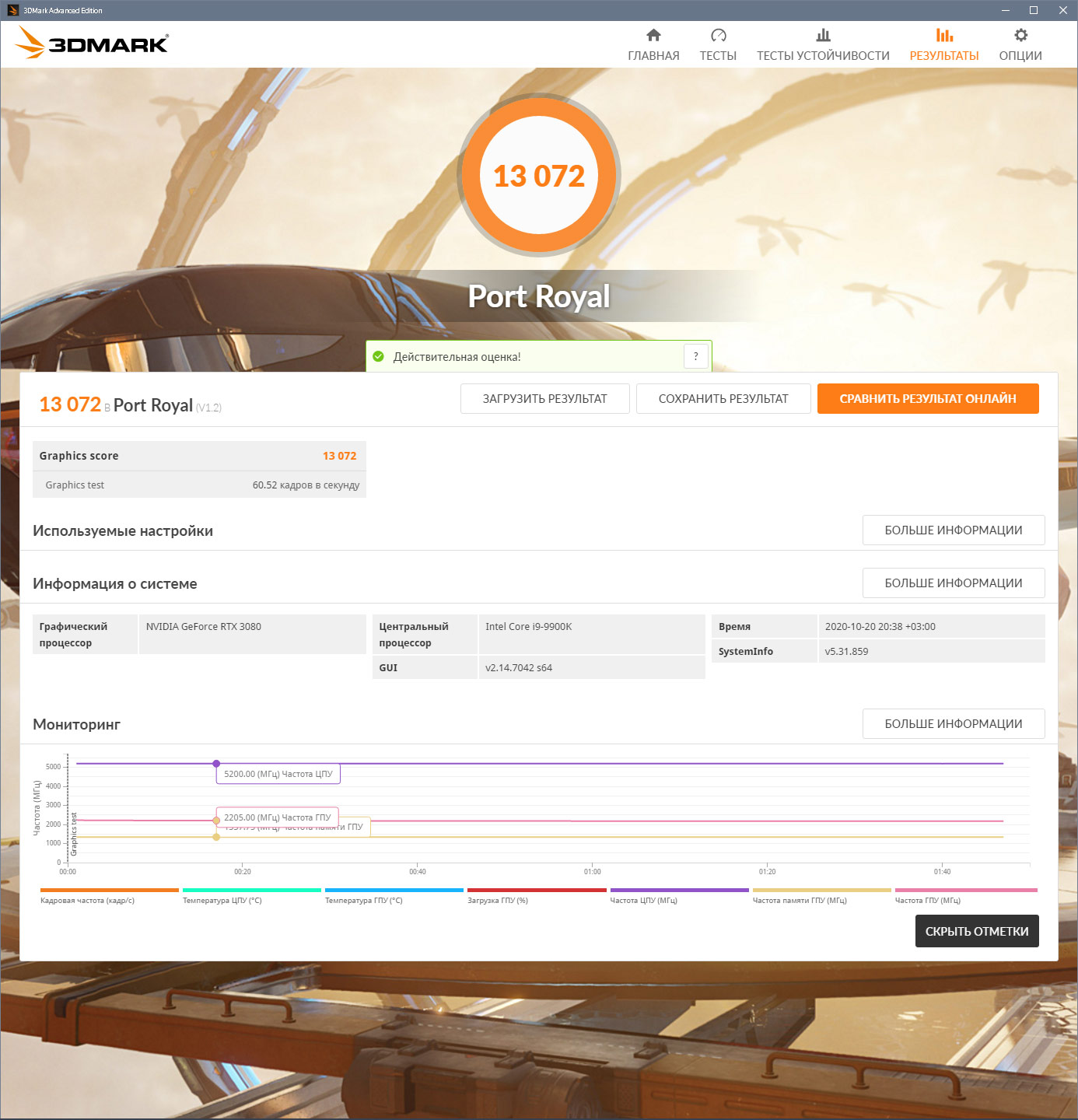Compare result online via СРАВНИТЬ РЕЗУЛЬТАТ ОНЛАЙН
This screenshot has width=1078, height=1120.
coord(928,398)
